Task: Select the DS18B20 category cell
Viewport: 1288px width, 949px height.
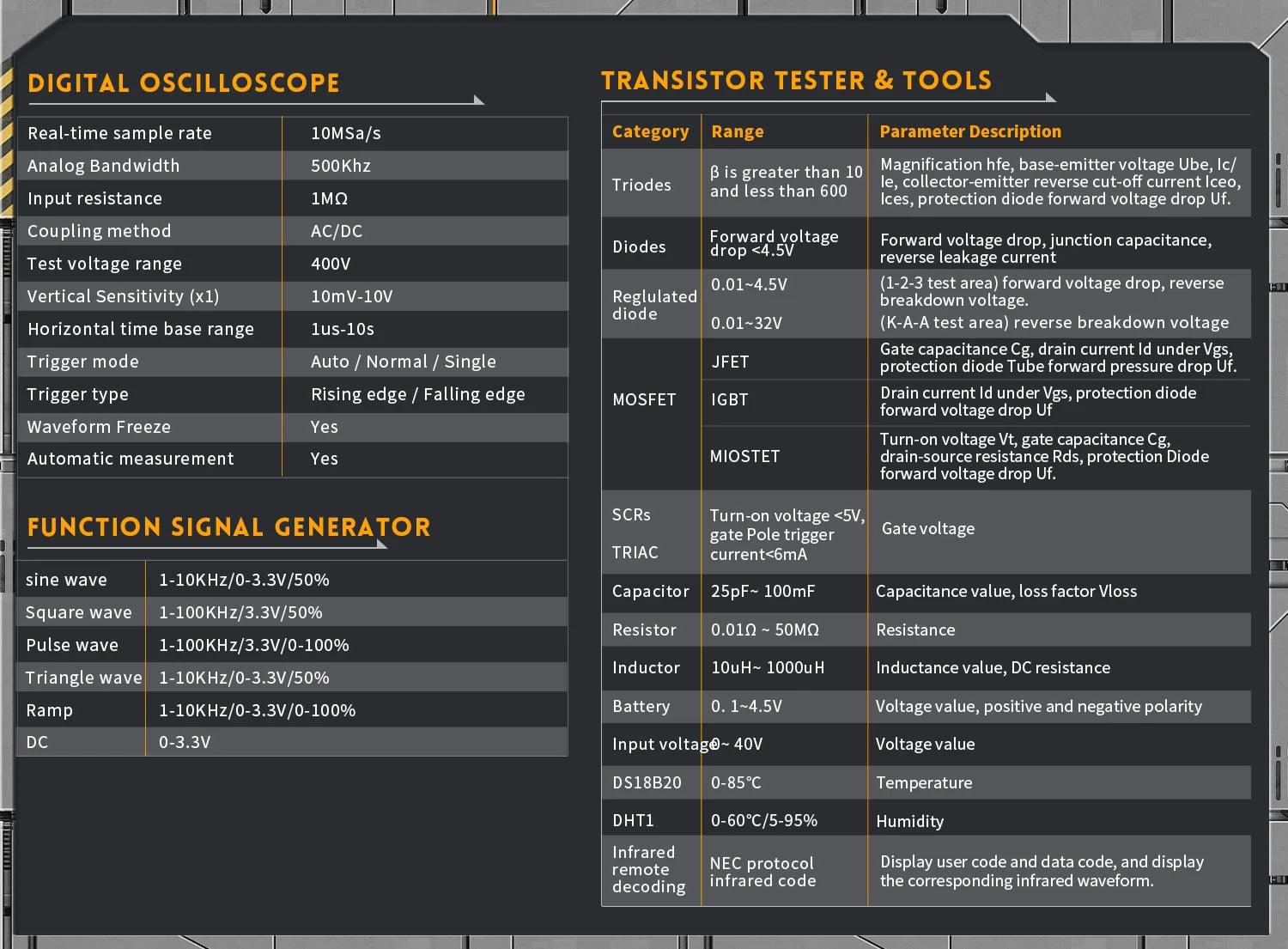Action: [x=647, y=782]
